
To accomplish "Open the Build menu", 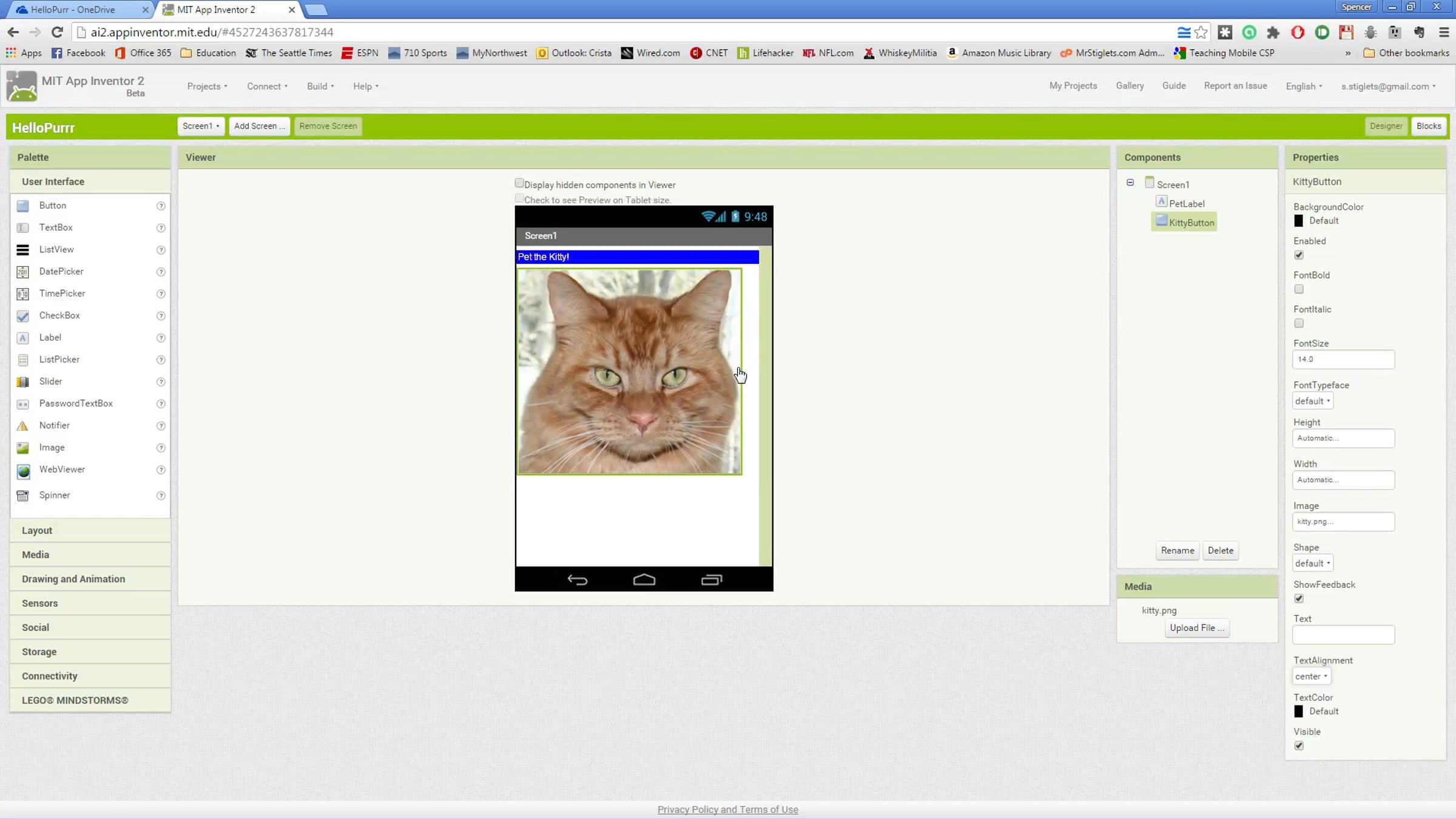I will point(320,86).
